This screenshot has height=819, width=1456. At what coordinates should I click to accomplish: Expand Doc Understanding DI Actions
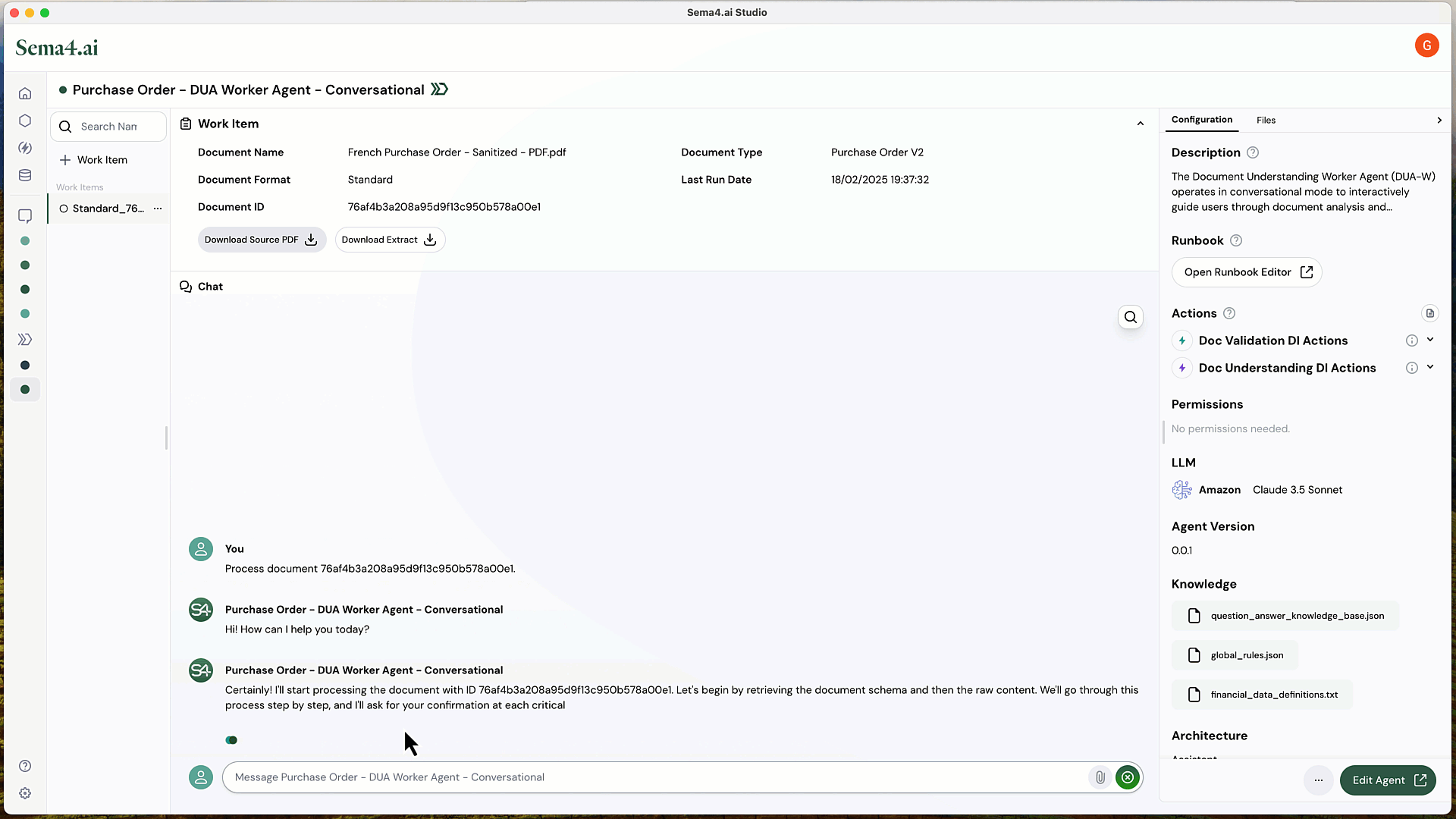point(1430,368)
